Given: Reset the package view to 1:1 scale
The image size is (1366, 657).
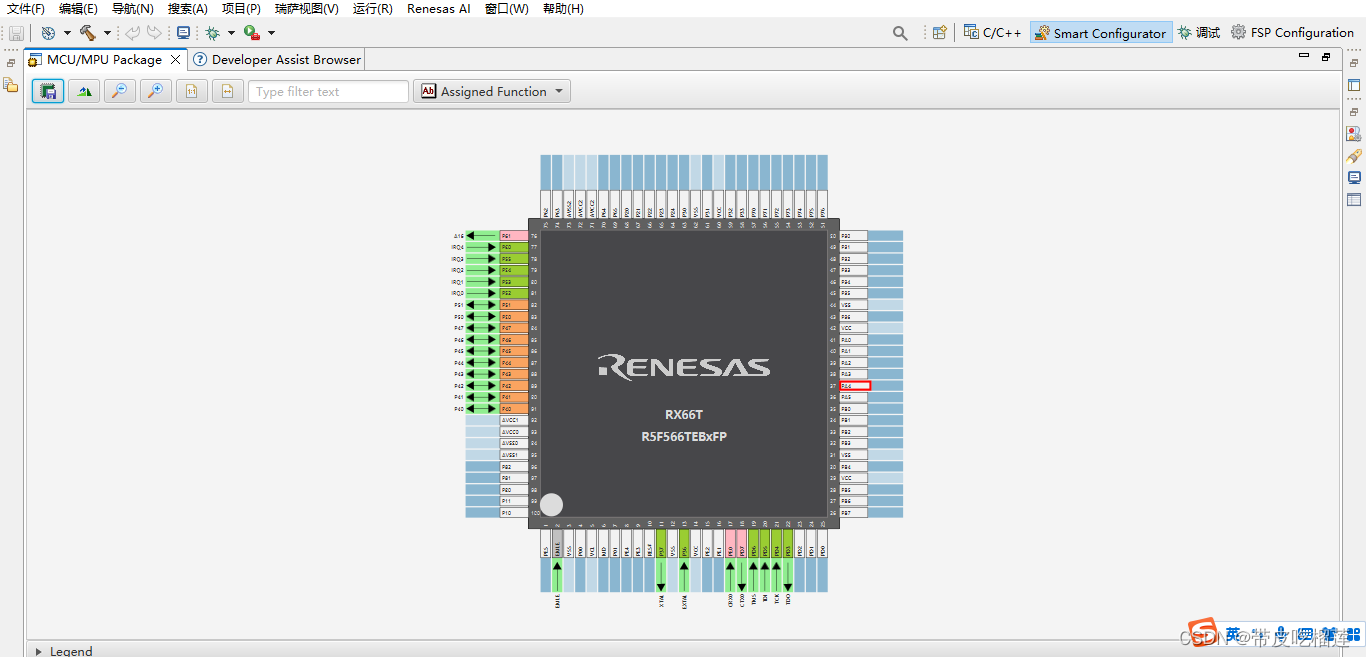Looking at the screenshot, I should pos(191,91).
